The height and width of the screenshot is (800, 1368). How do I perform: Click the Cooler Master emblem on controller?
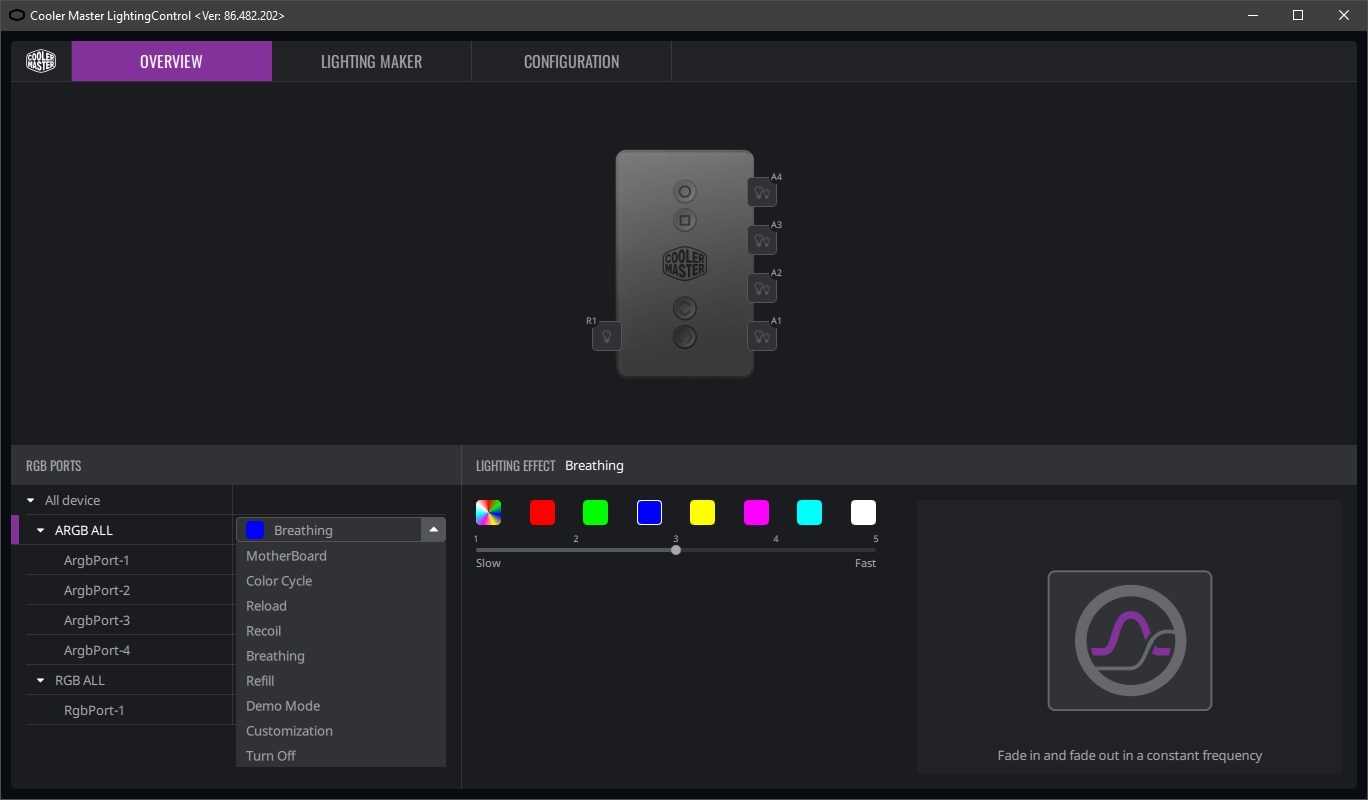coord(685,264)
